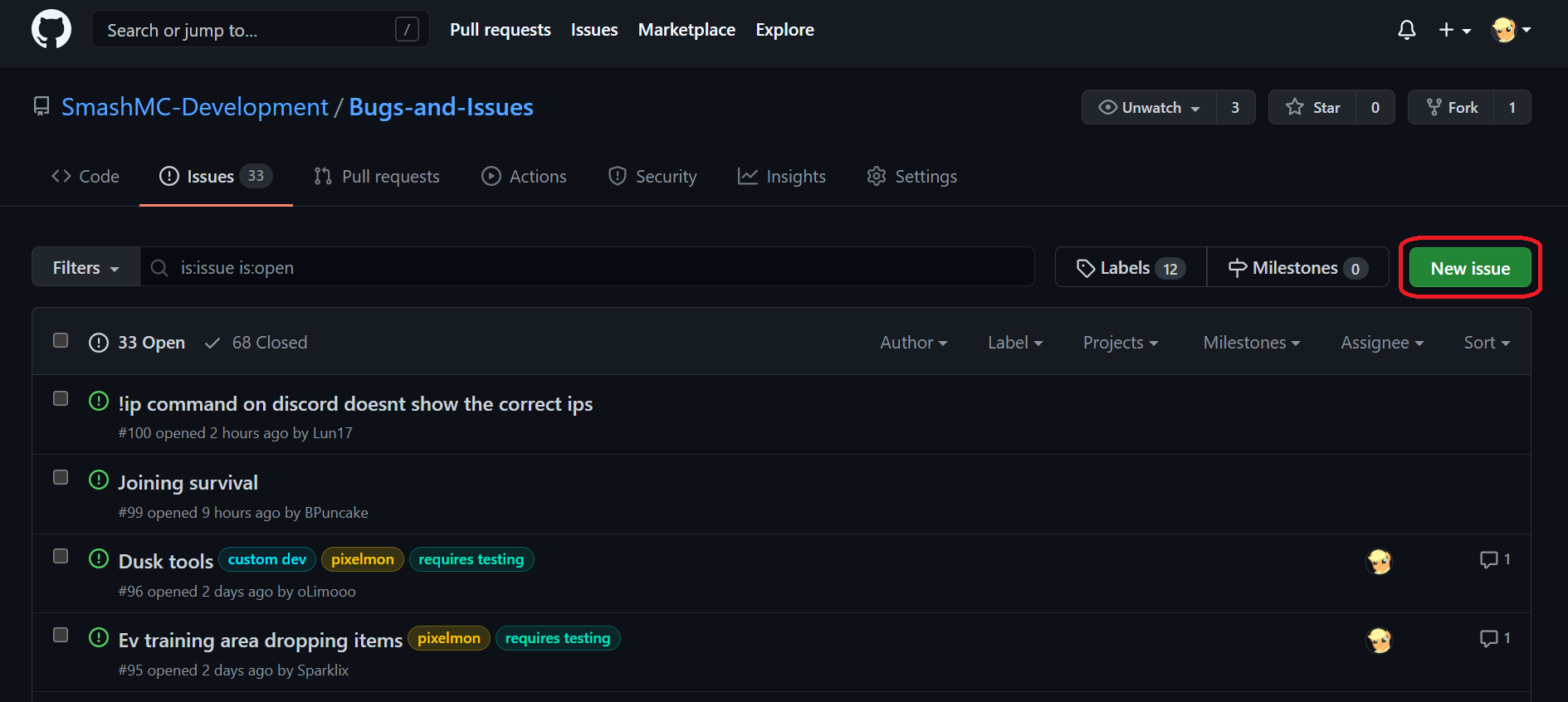Open assignee avatar on Dusk tools issue
The width and height of the screenshot is (1568, 702).
click(x=1379, y=562)
